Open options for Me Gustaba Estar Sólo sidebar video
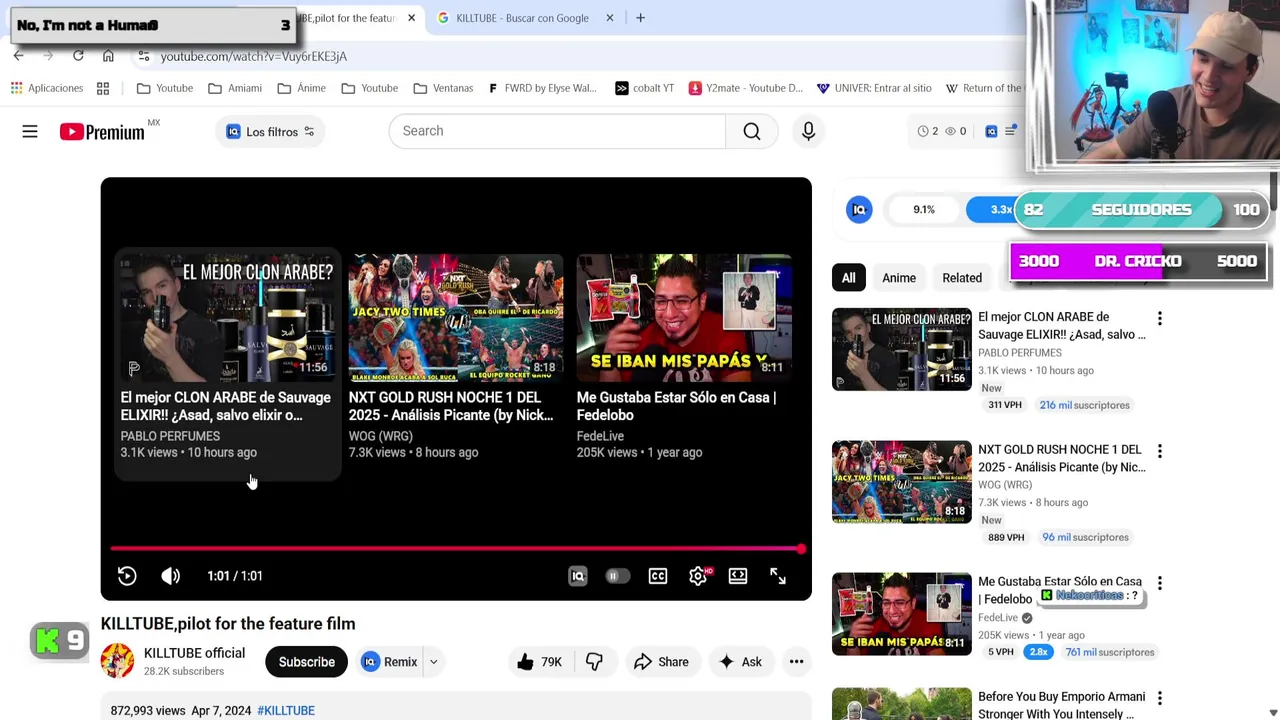The width and height of the screenshot is (1280, 720). point(1159,583)
